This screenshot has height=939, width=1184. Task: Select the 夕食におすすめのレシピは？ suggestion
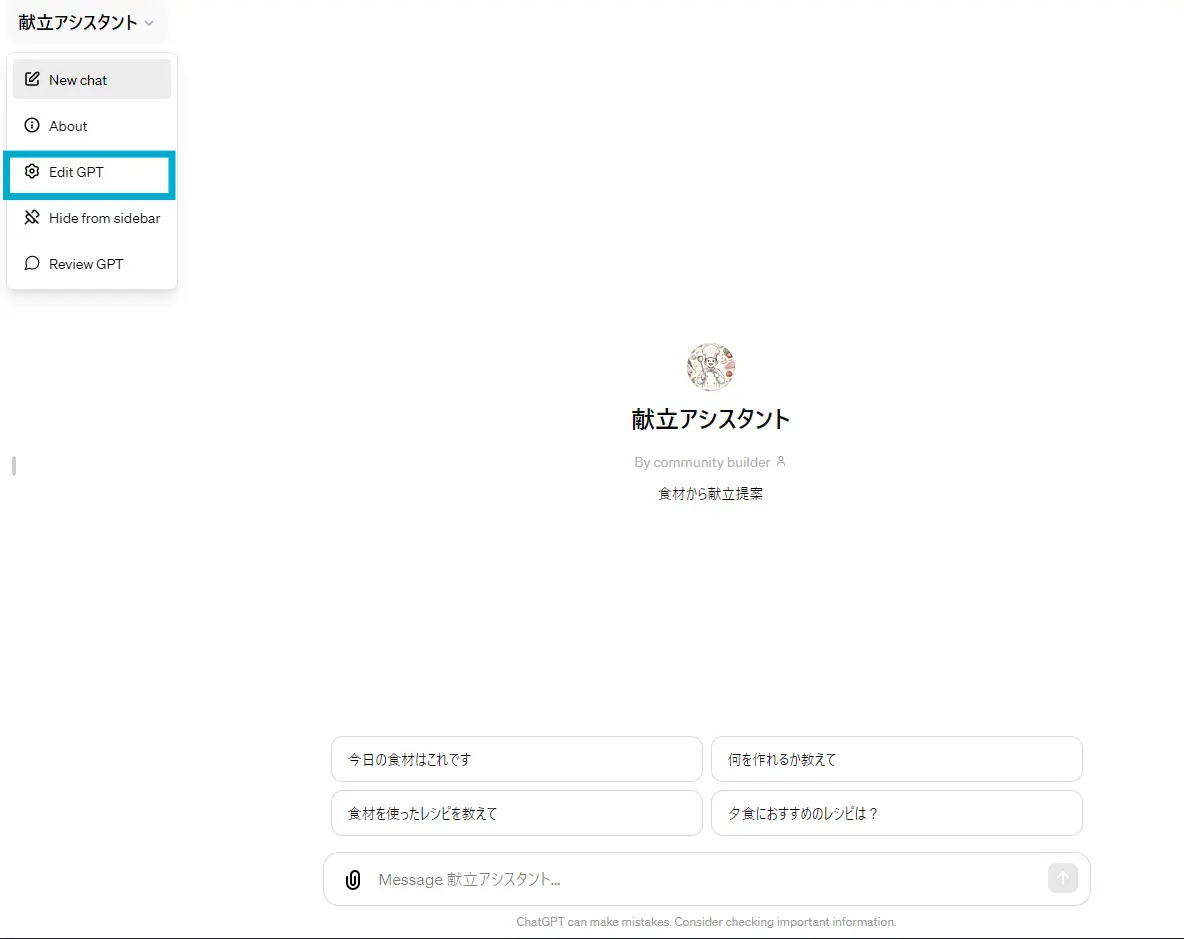(x=896, y=813)
